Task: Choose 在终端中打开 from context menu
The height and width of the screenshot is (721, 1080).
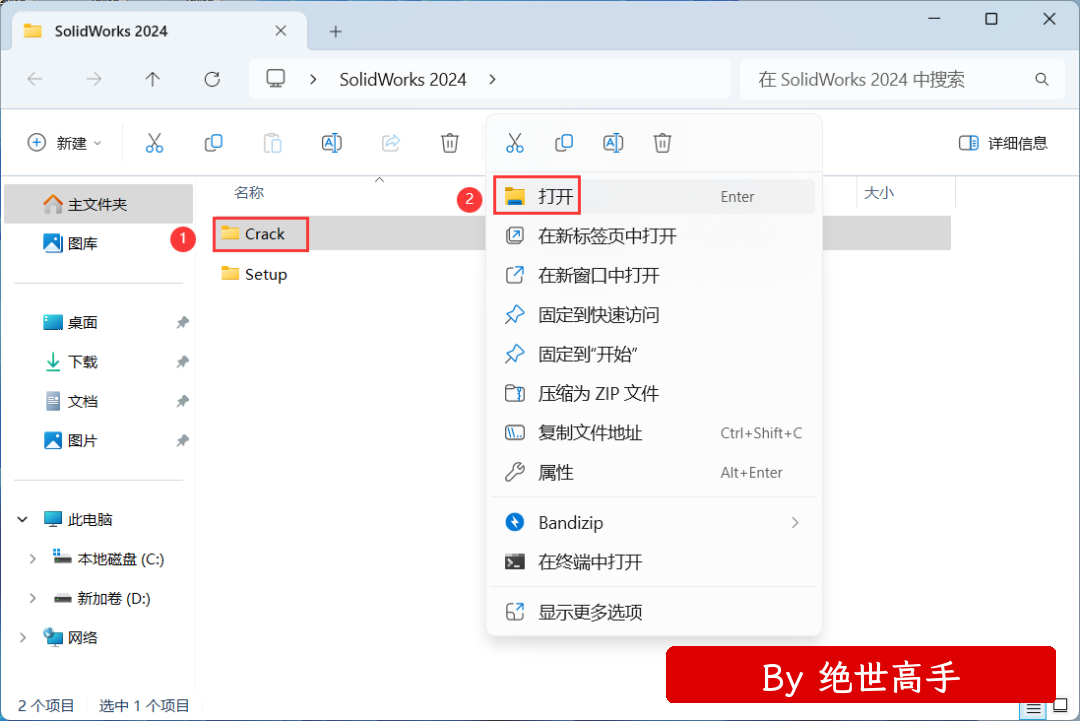Action: pos(590,562)
